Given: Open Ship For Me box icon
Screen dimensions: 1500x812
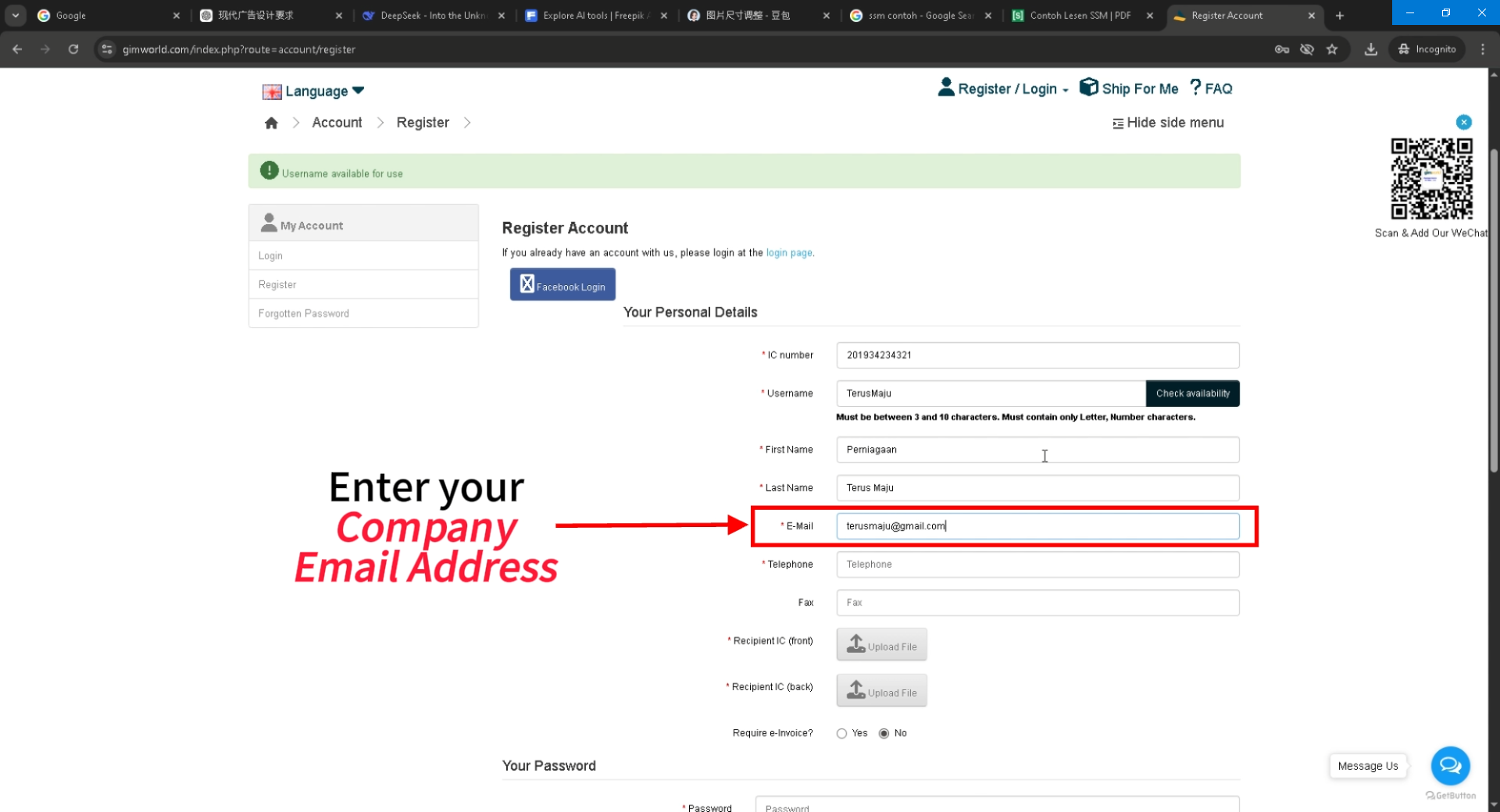Looking at the screenshot, I should pos(1088,87).
